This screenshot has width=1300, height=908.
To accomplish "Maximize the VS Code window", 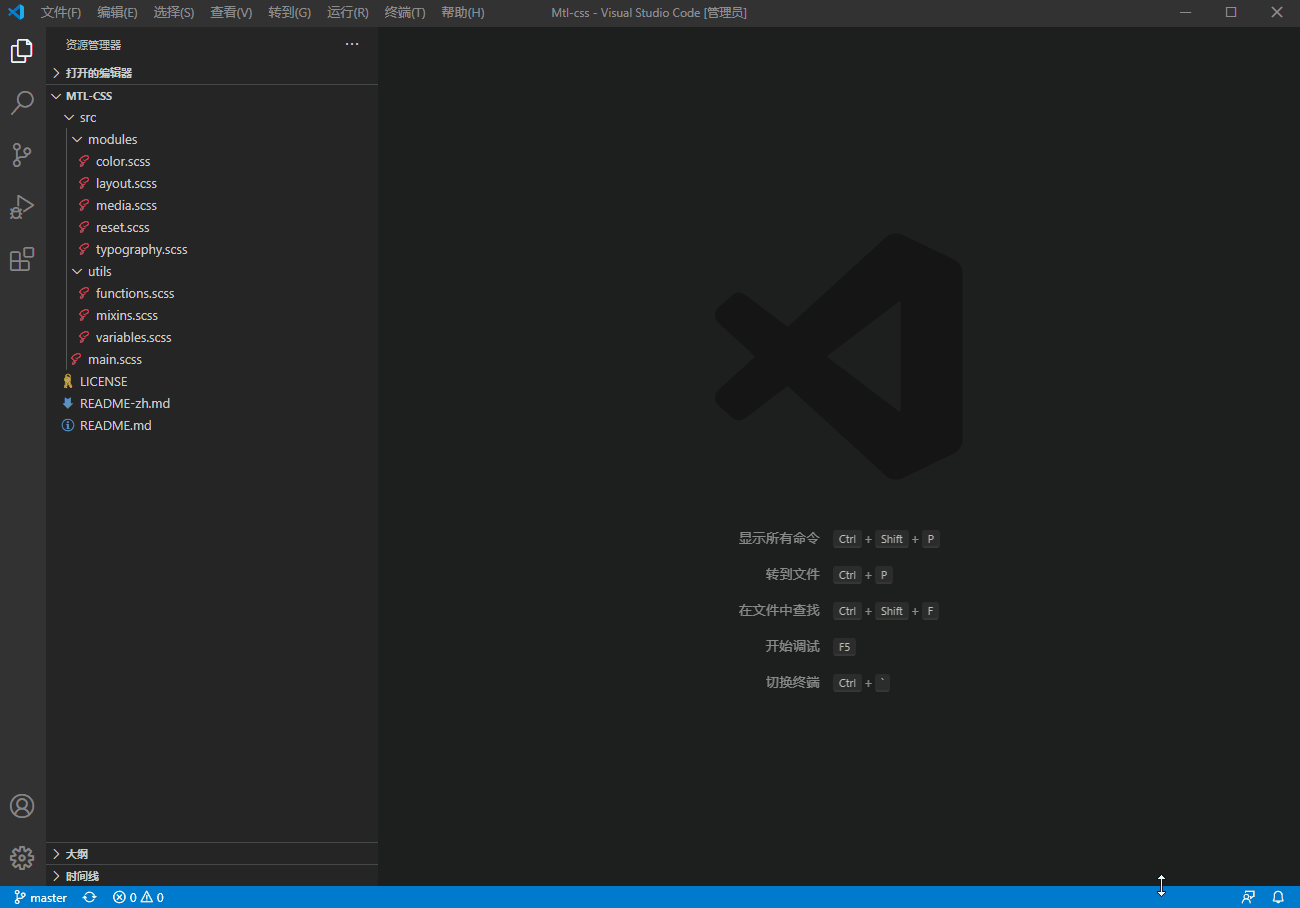I will pos(1231,12).
